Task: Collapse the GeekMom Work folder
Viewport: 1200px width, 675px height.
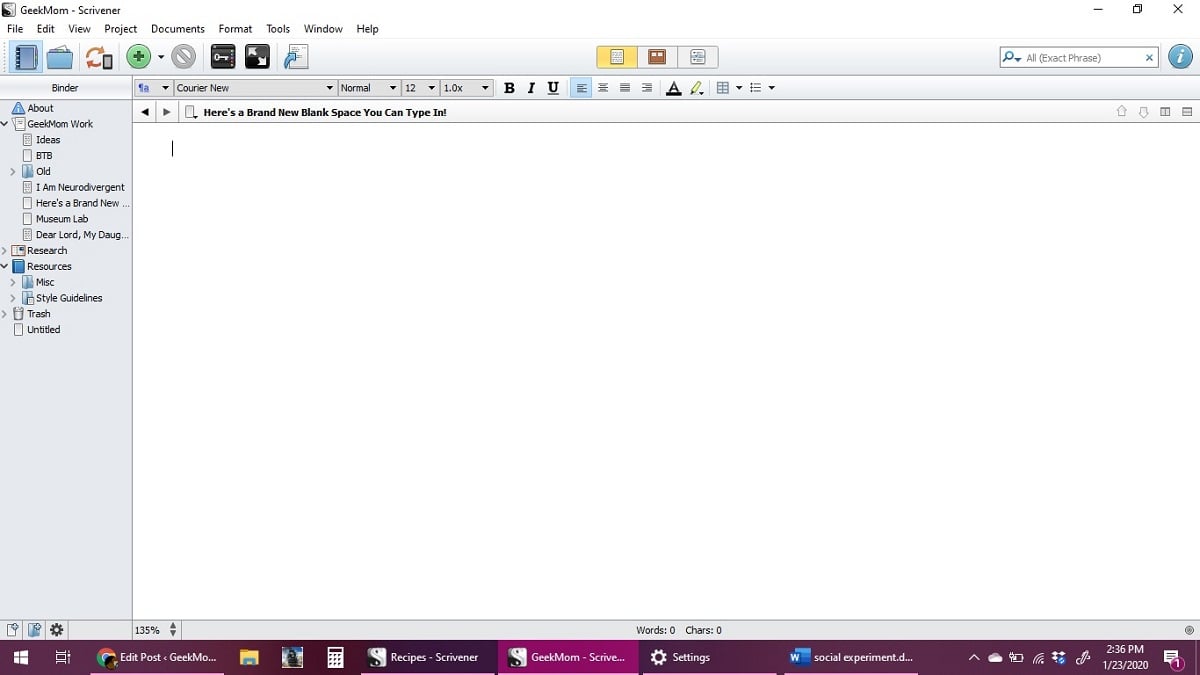Action: coord(7,123)
